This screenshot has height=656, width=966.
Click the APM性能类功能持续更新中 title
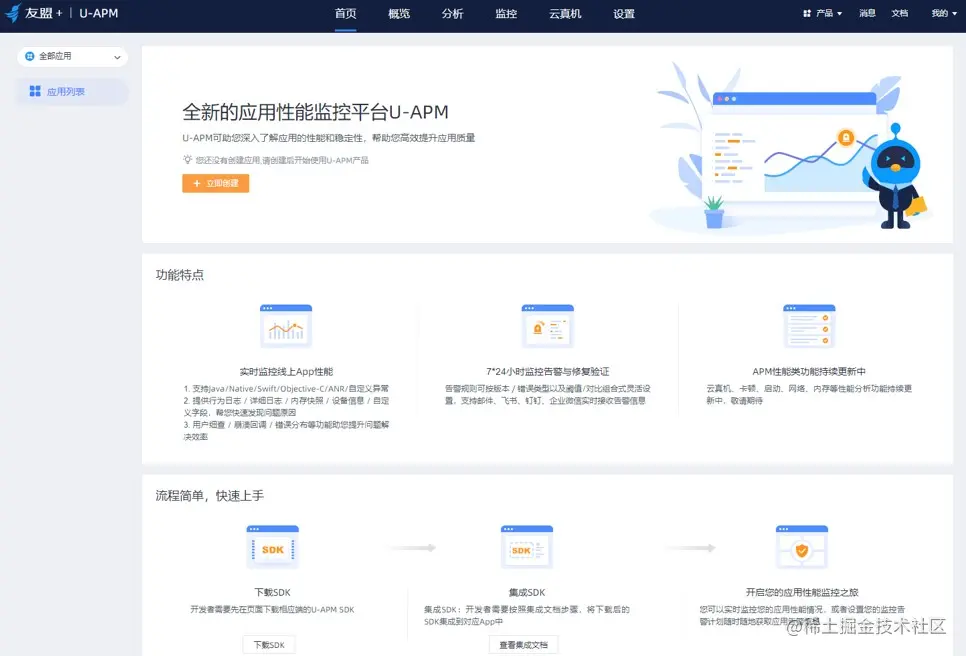pyautogui.click(x=809, y=371)
